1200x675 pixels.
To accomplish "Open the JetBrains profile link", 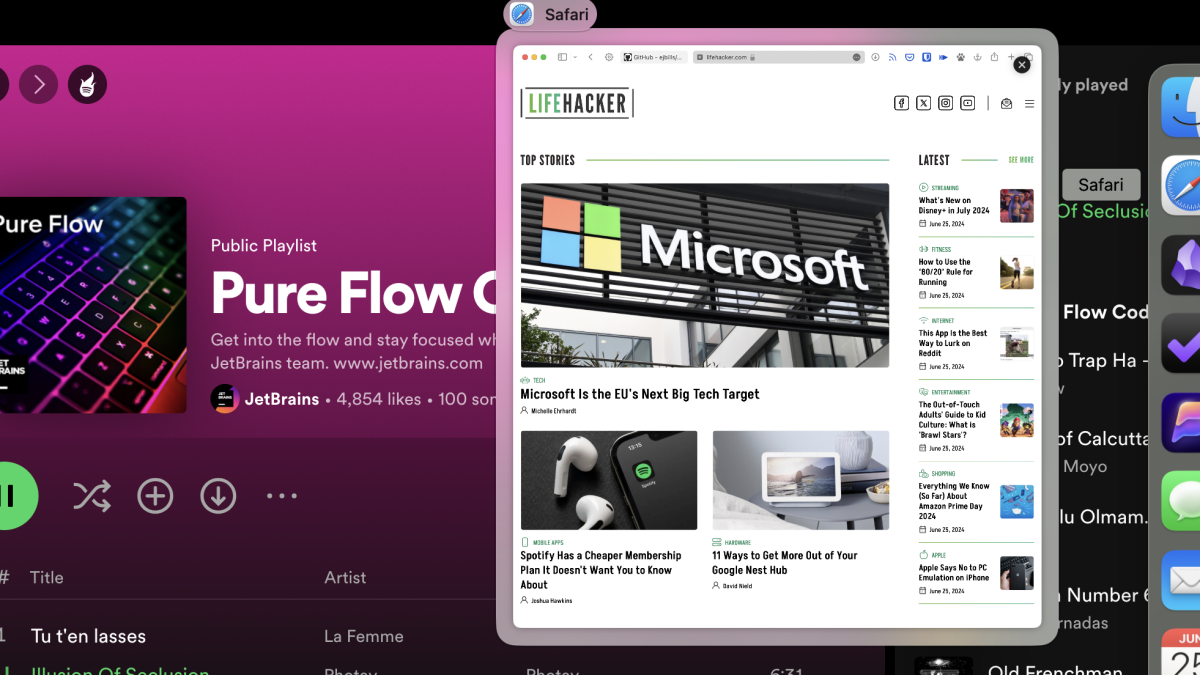I will 280,399.
